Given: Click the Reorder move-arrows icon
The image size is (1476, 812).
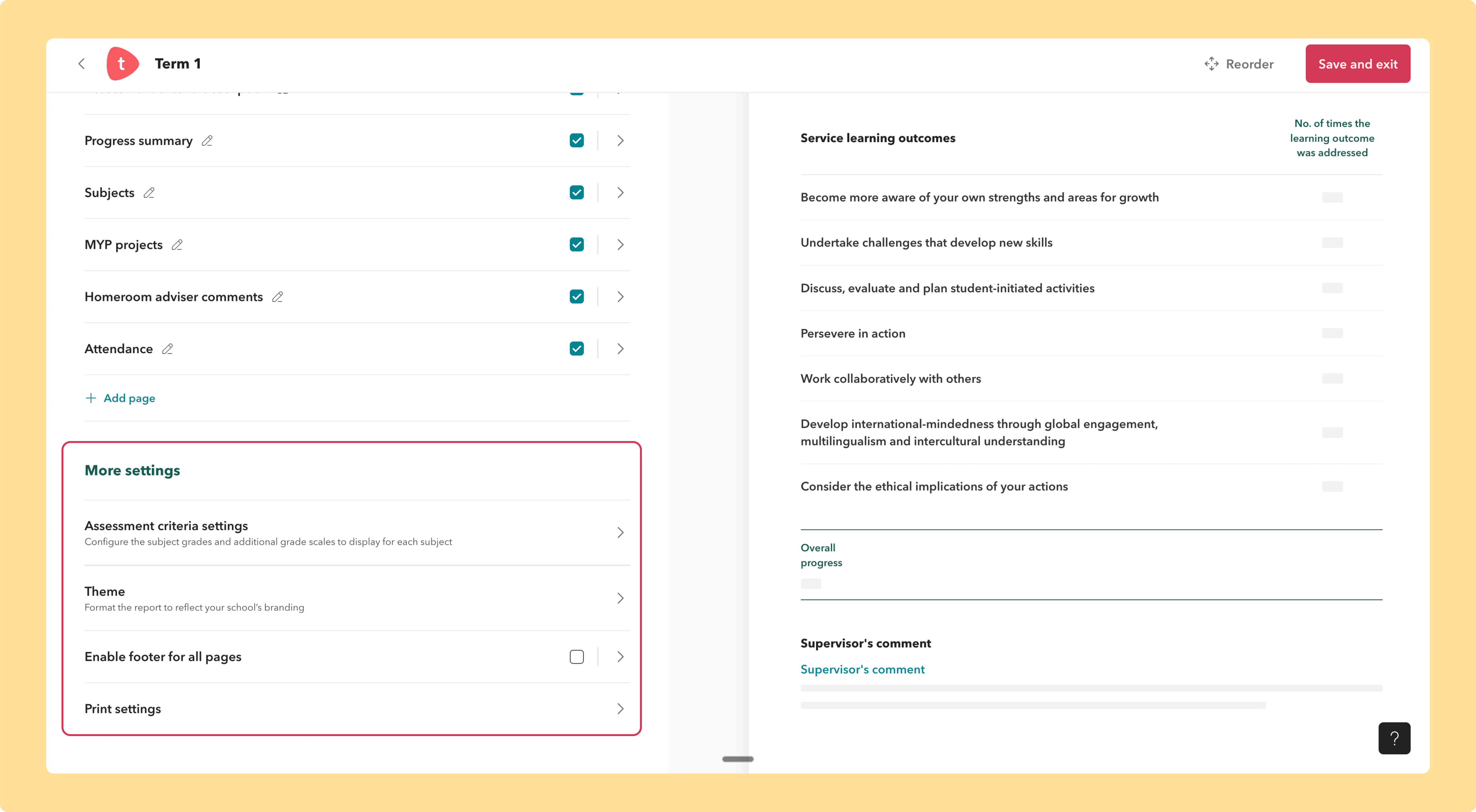Looking at the screenshot, I should [1211, 64].
